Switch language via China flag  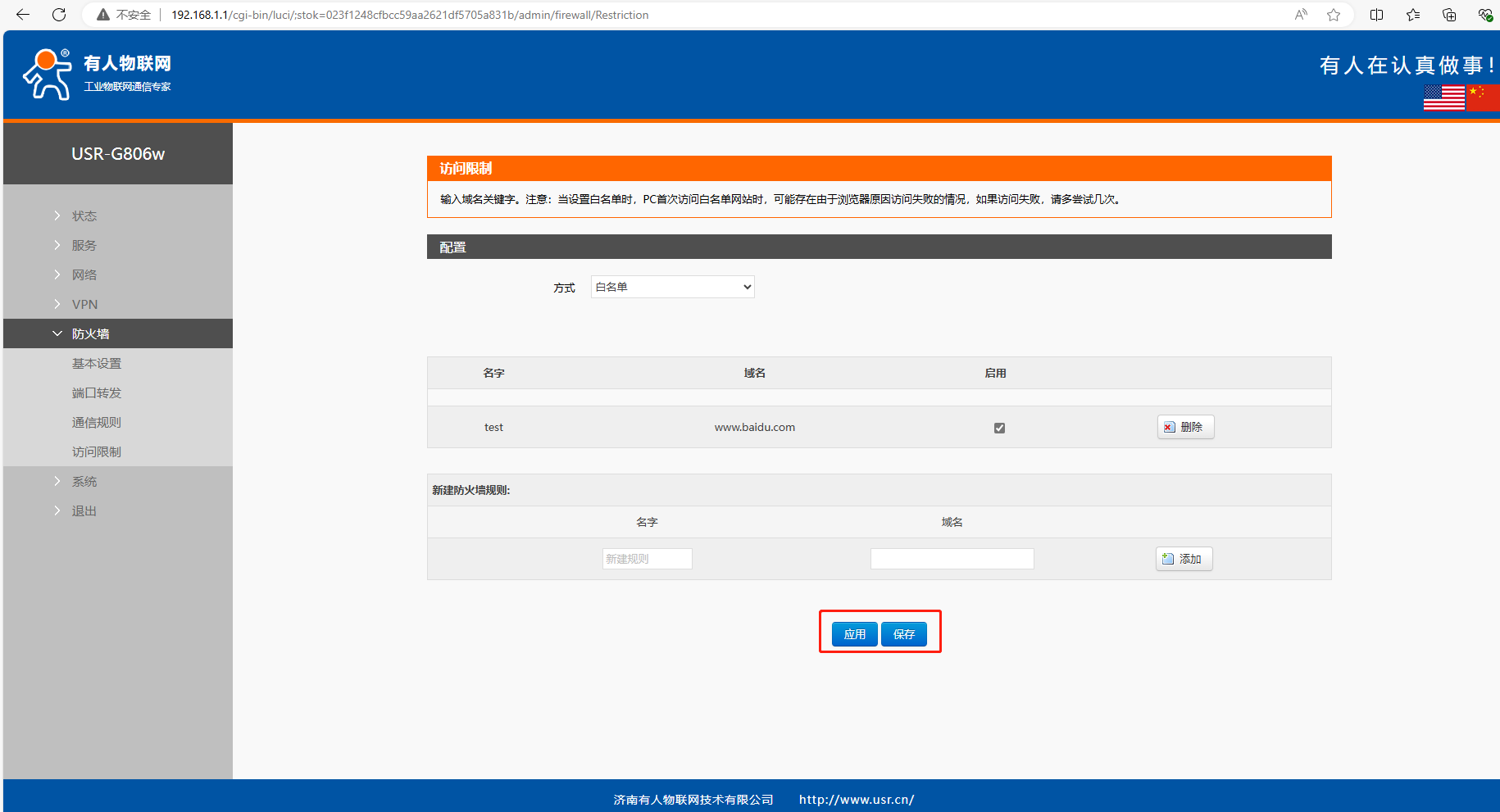click(1482, 98)
